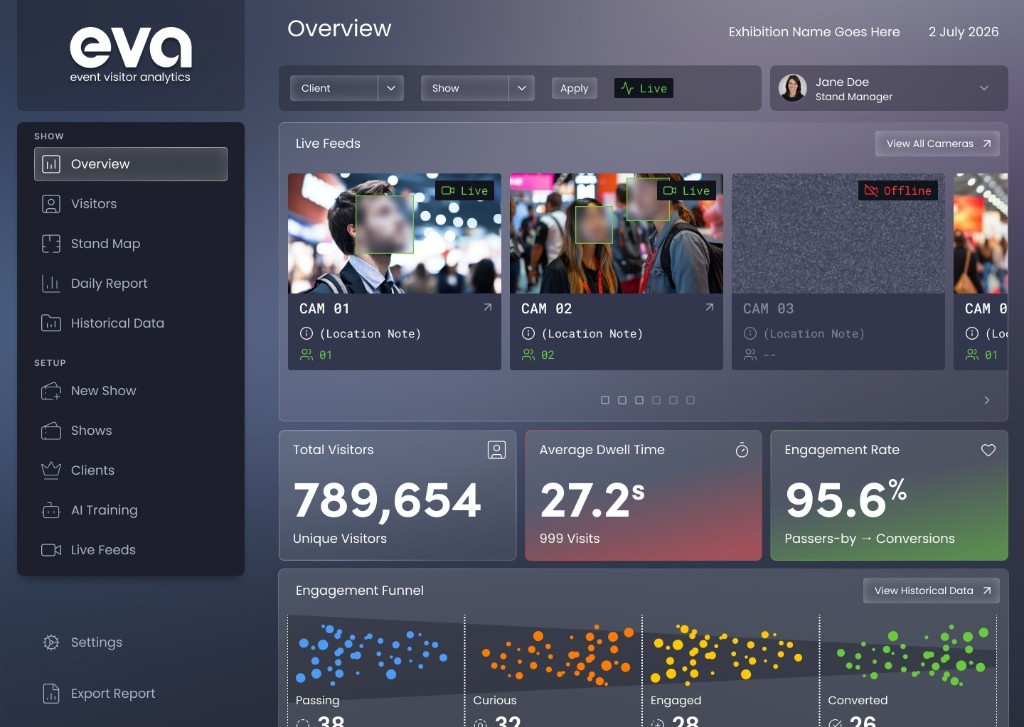This screenshot has width=1024, height=727.
Task: Open the Average Dwell Time card
Action: click(643, 495)
